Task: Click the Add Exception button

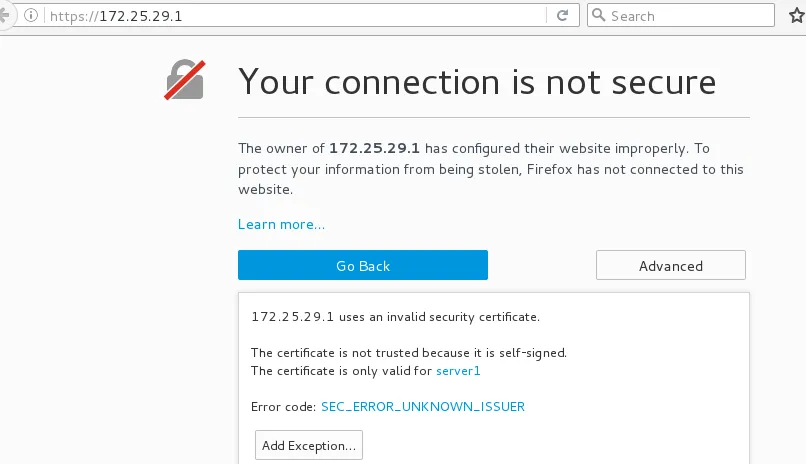Action: (x=308, y=445)
